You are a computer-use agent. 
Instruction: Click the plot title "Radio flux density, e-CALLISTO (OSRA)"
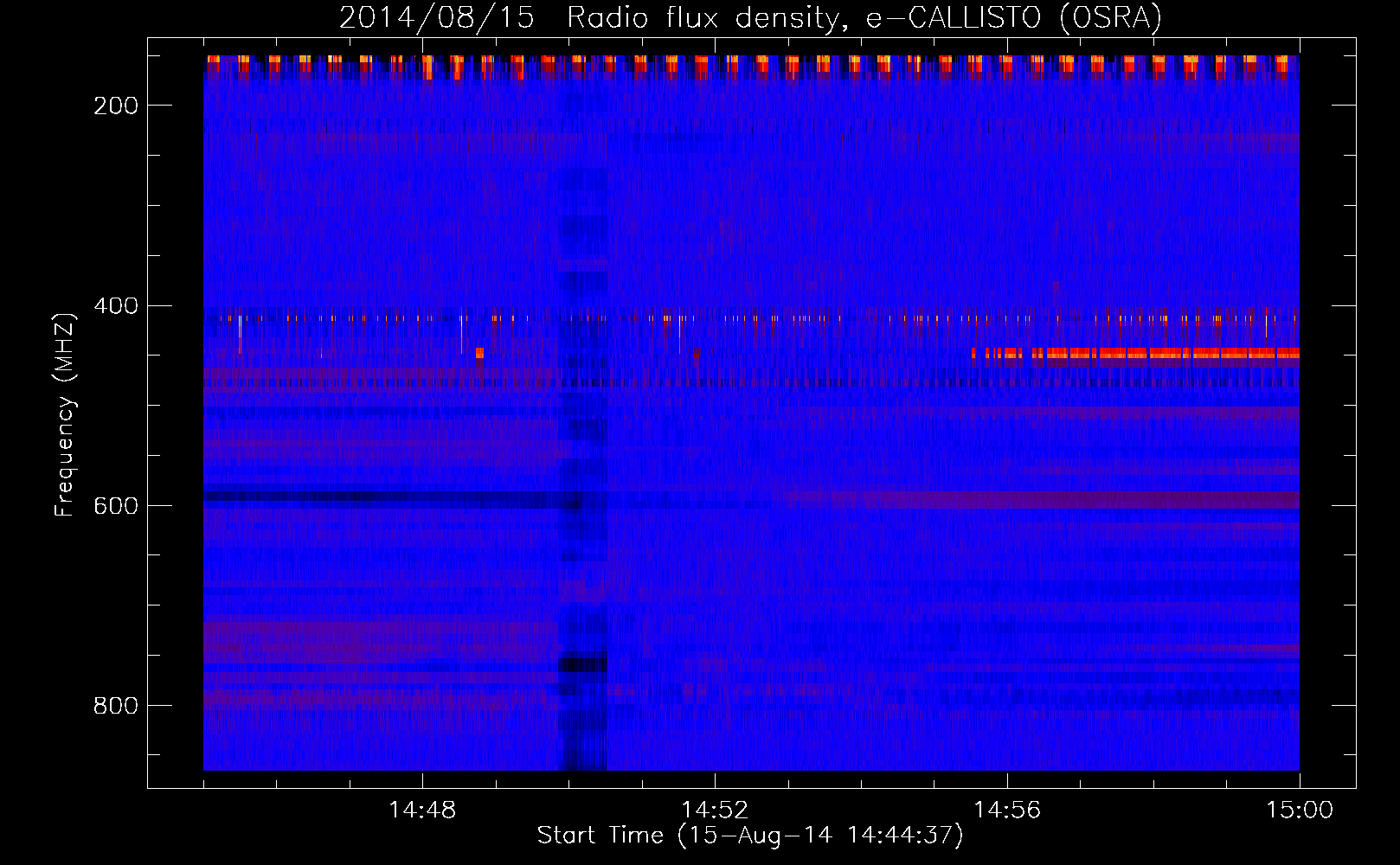864,17
